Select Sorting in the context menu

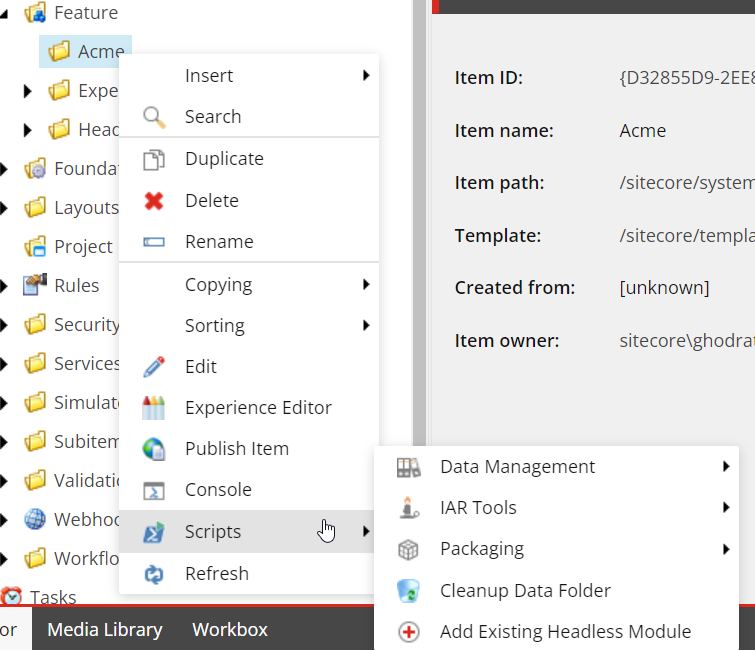click(x=249, y=325)
